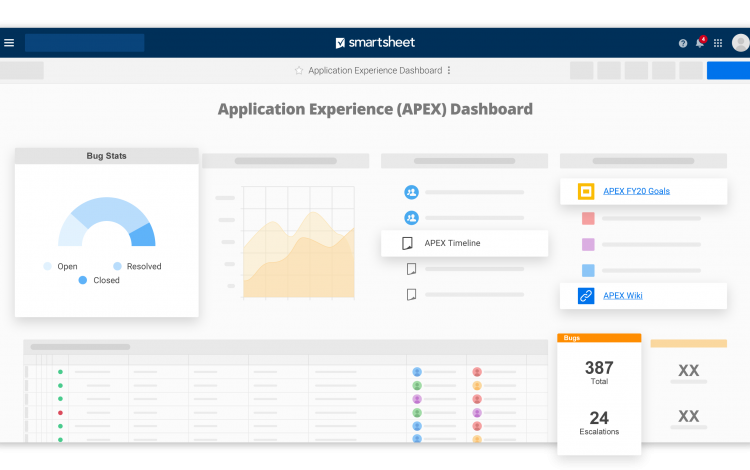Click the Open legend color swatch

[x=48, y=267]
